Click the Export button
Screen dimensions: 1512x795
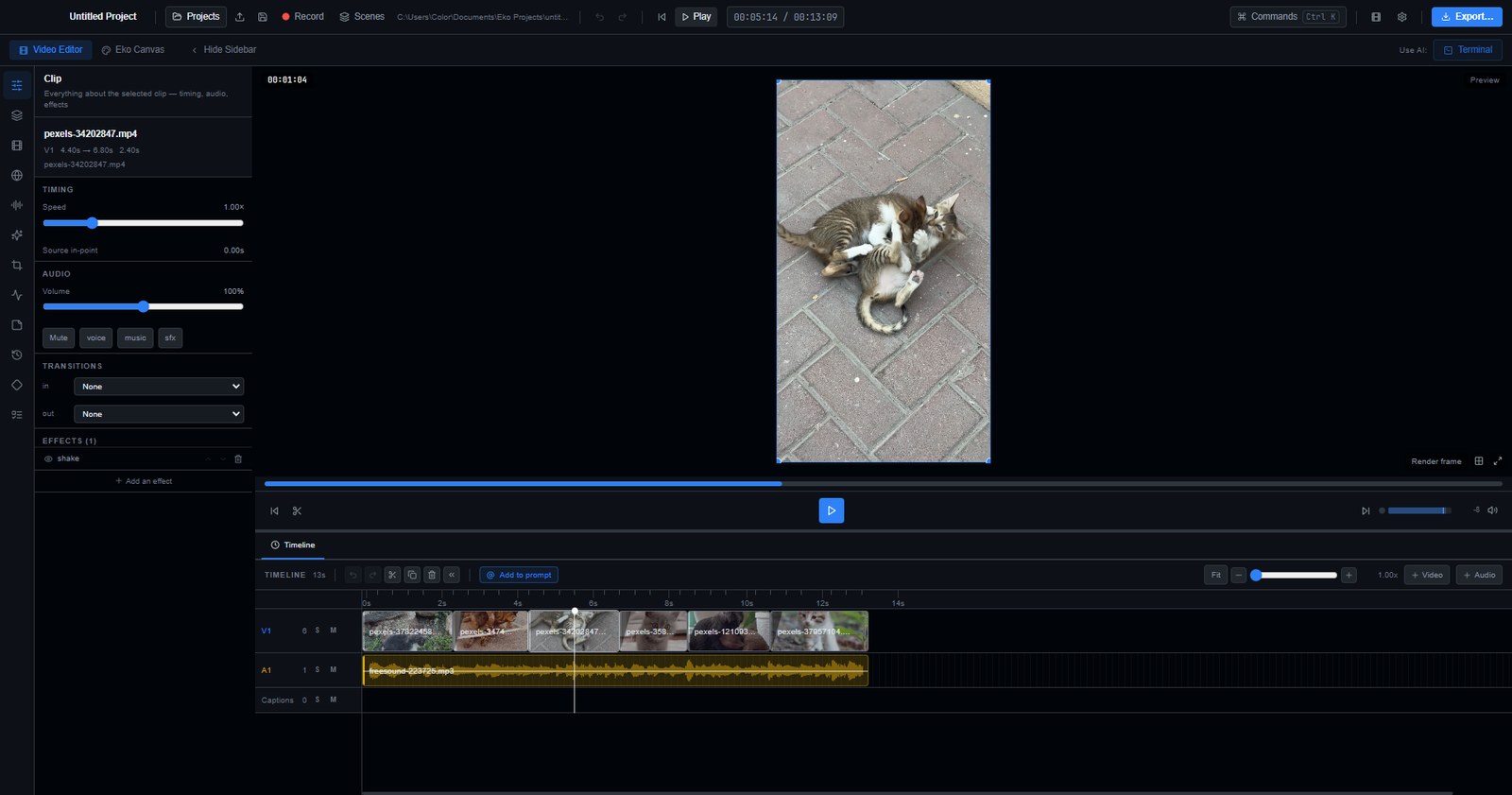1467,17
